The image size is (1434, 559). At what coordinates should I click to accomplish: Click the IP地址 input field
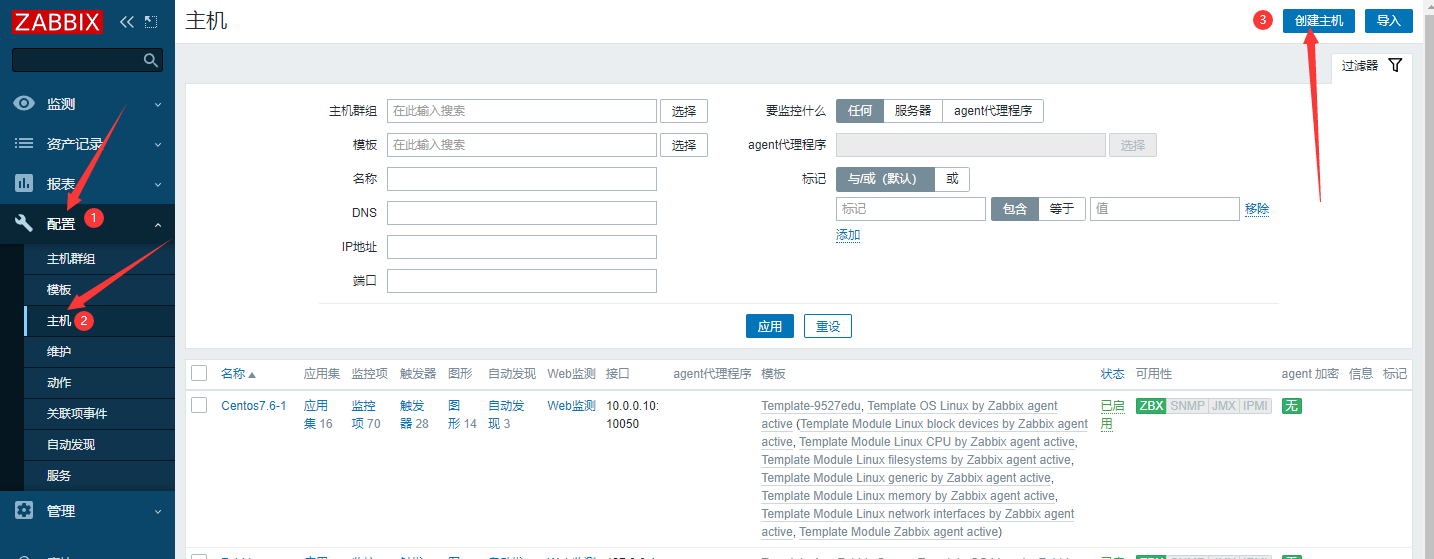(521, 247)
